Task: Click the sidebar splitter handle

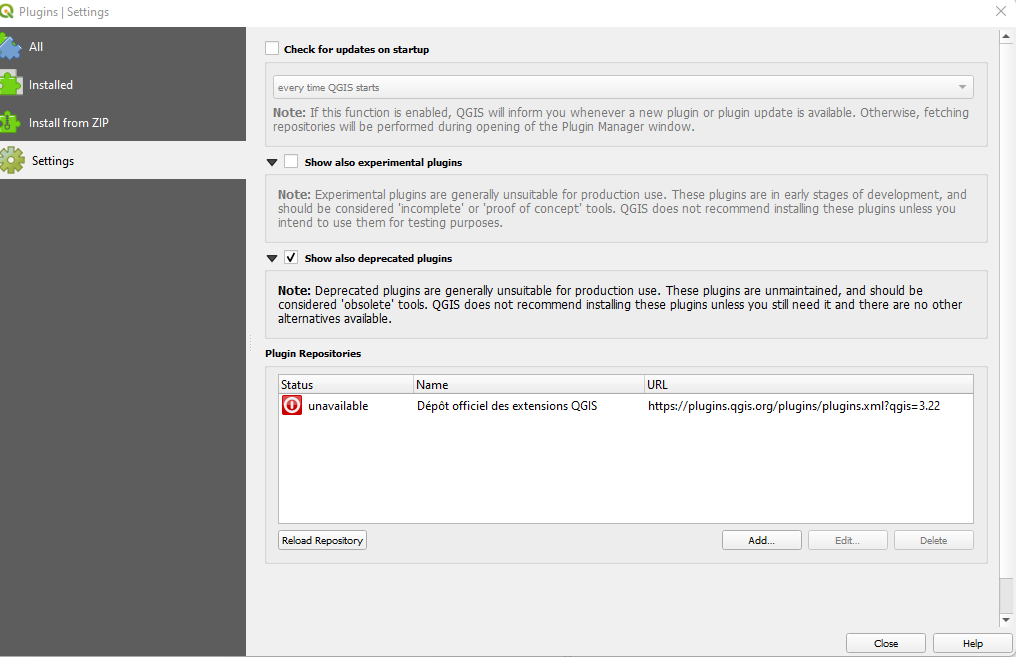Action: (250, 343)
